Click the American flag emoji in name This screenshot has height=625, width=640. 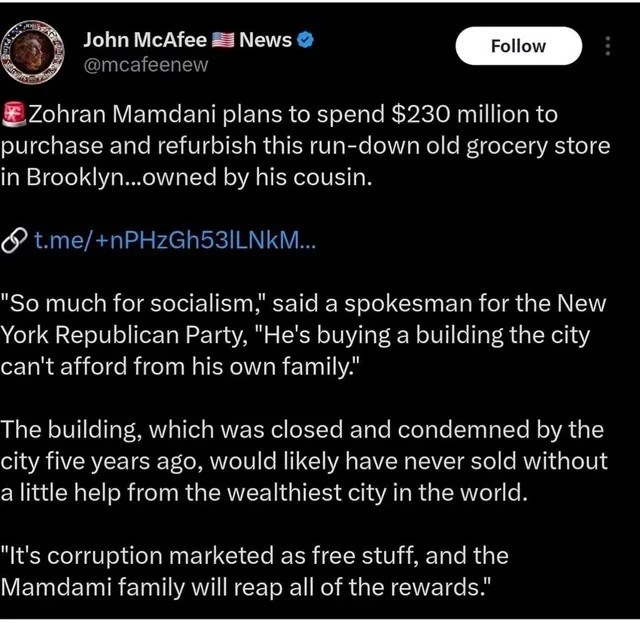tap(224, 40)
